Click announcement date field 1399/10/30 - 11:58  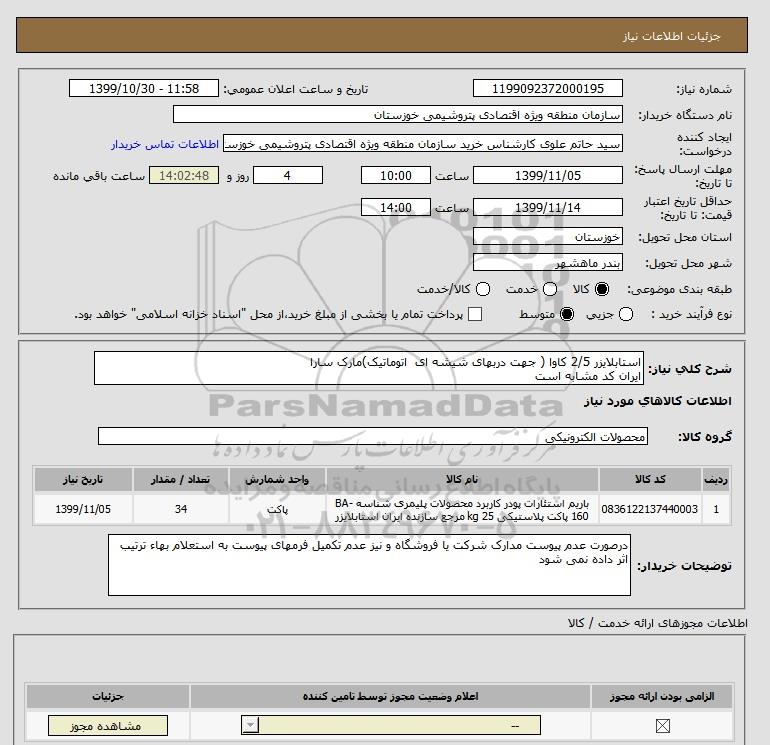click(x=144, y=89)
